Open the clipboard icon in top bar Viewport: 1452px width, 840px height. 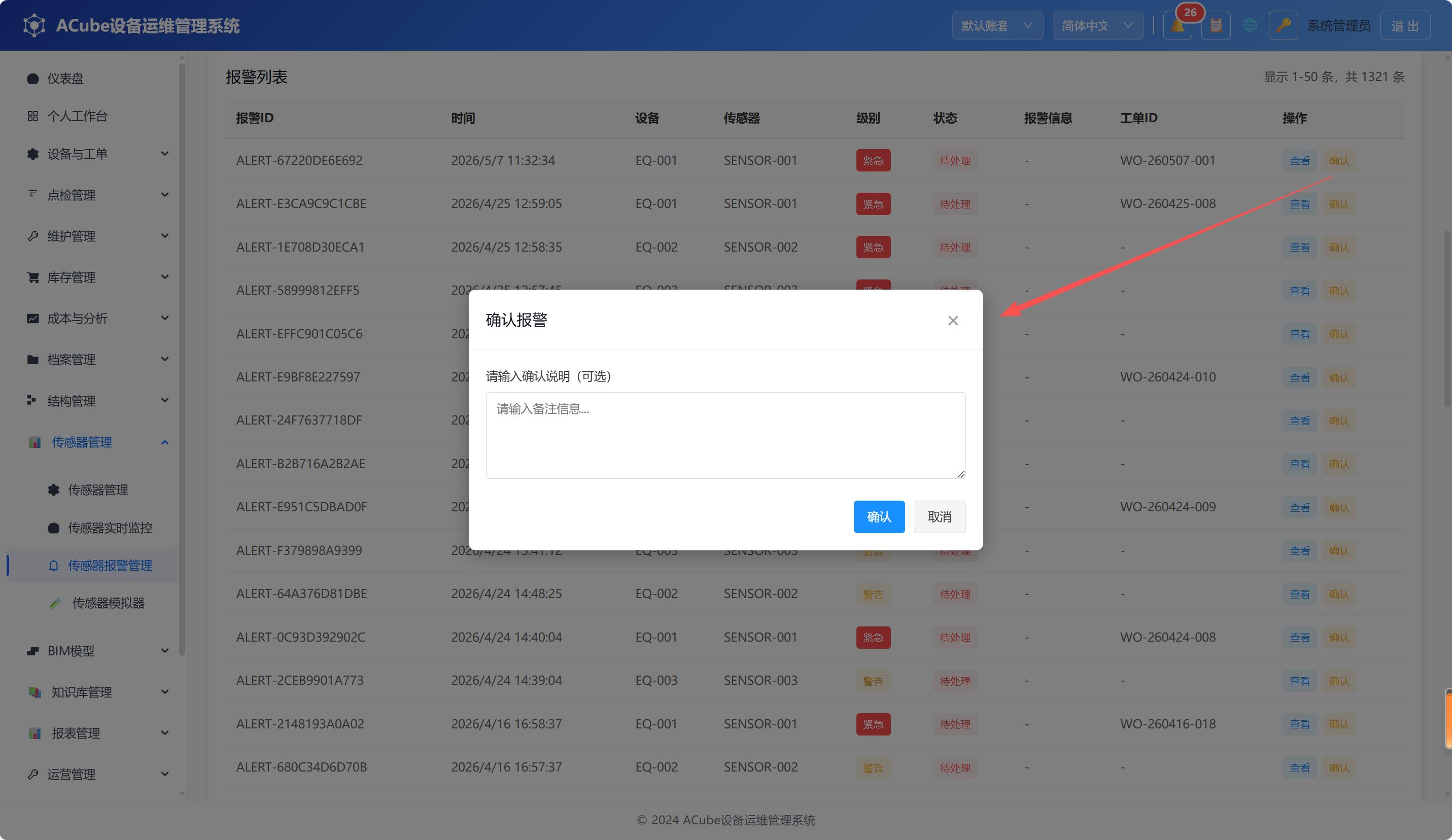1216,25
